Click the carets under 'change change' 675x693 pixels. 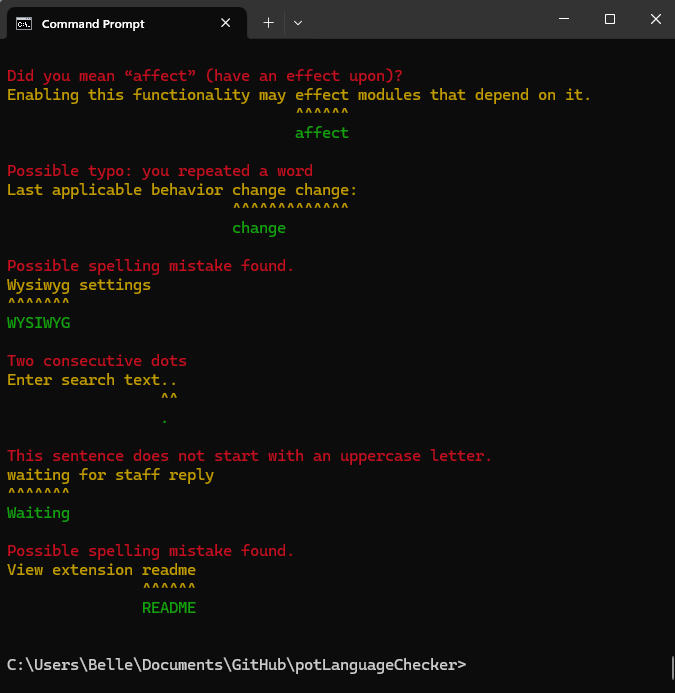290,207
